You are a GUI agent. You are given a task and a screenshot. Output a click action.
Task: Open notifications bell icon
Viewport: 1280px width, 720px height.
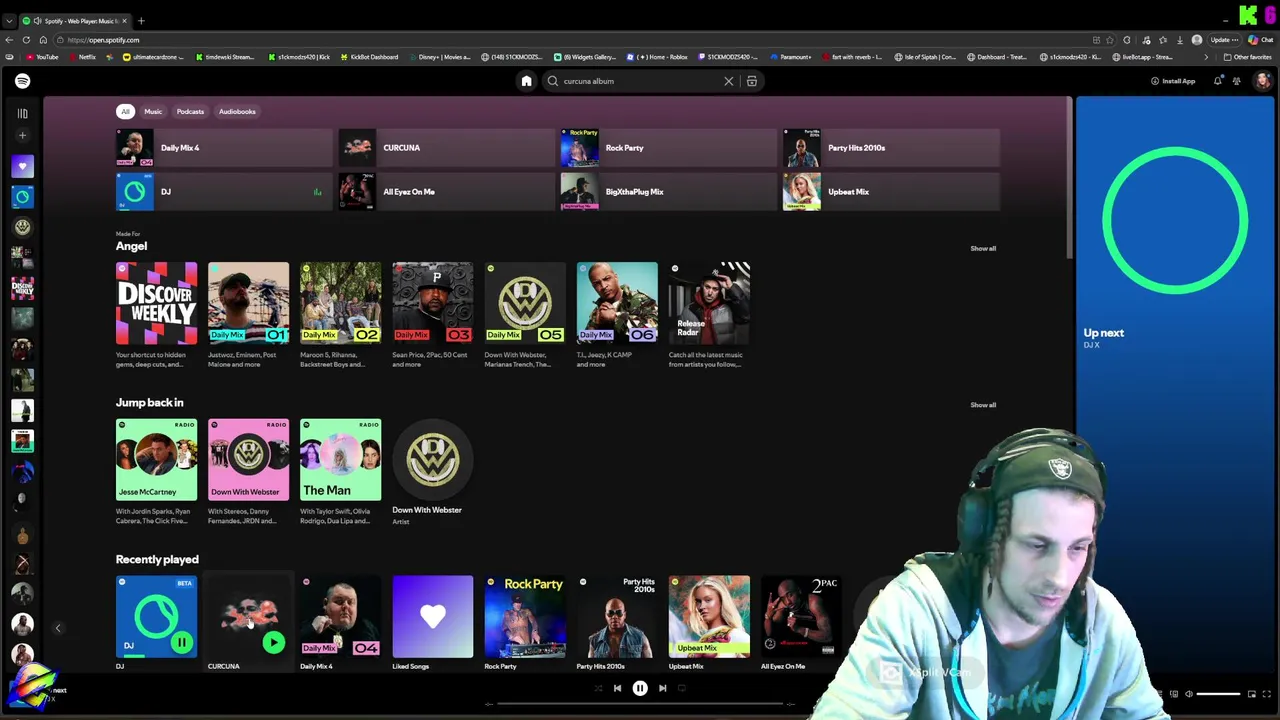click(1217, 81)
